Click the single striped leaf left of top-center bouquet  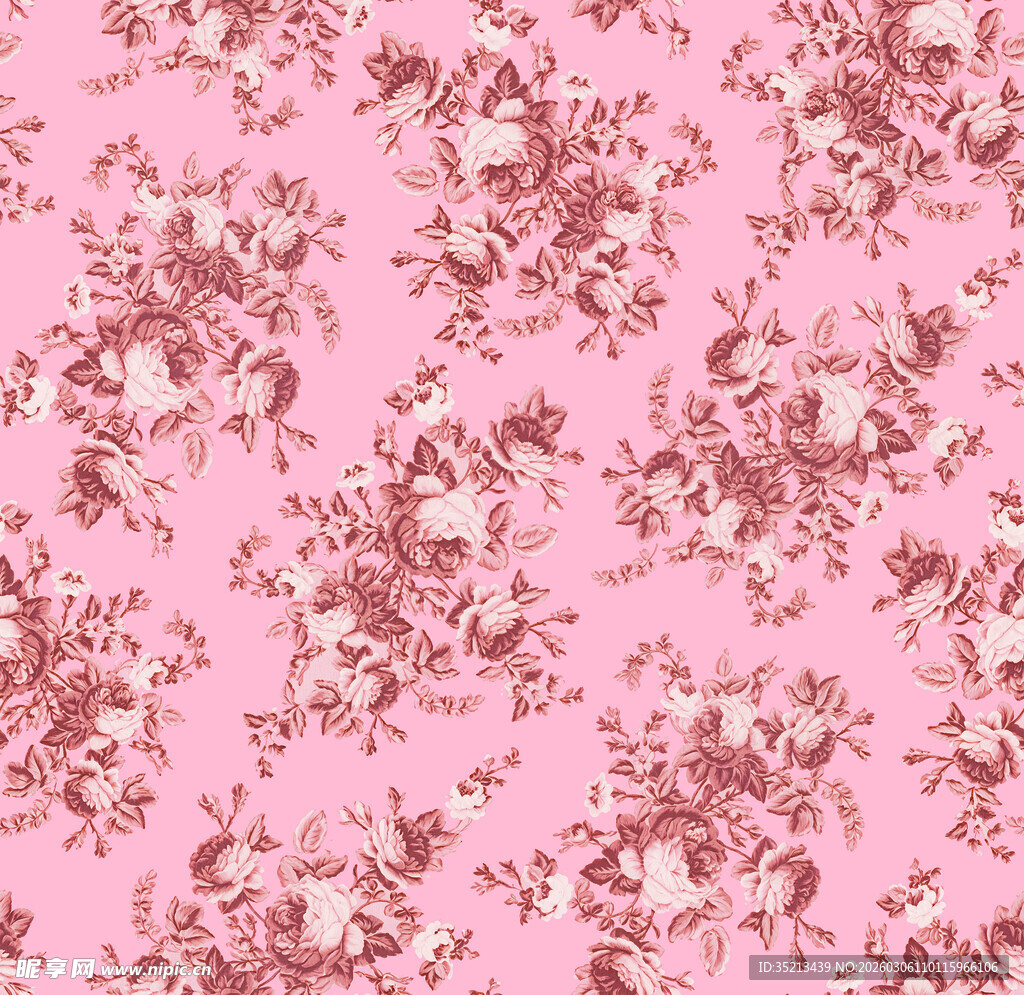point(415,180)
